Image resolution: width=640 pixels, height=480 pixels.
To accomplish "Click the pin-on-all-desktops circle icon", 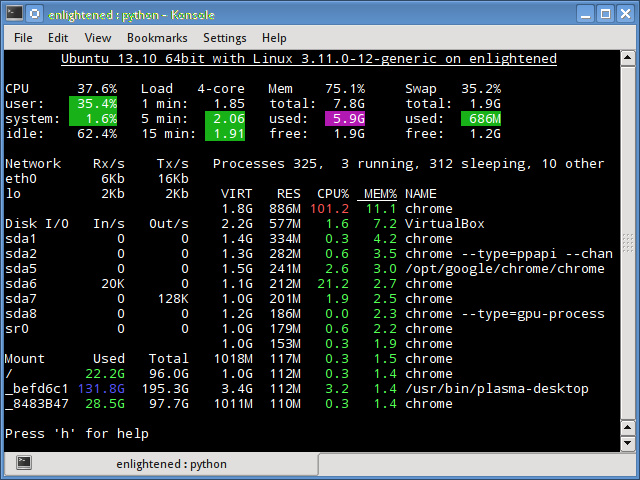I will click(x=33, y=13).
